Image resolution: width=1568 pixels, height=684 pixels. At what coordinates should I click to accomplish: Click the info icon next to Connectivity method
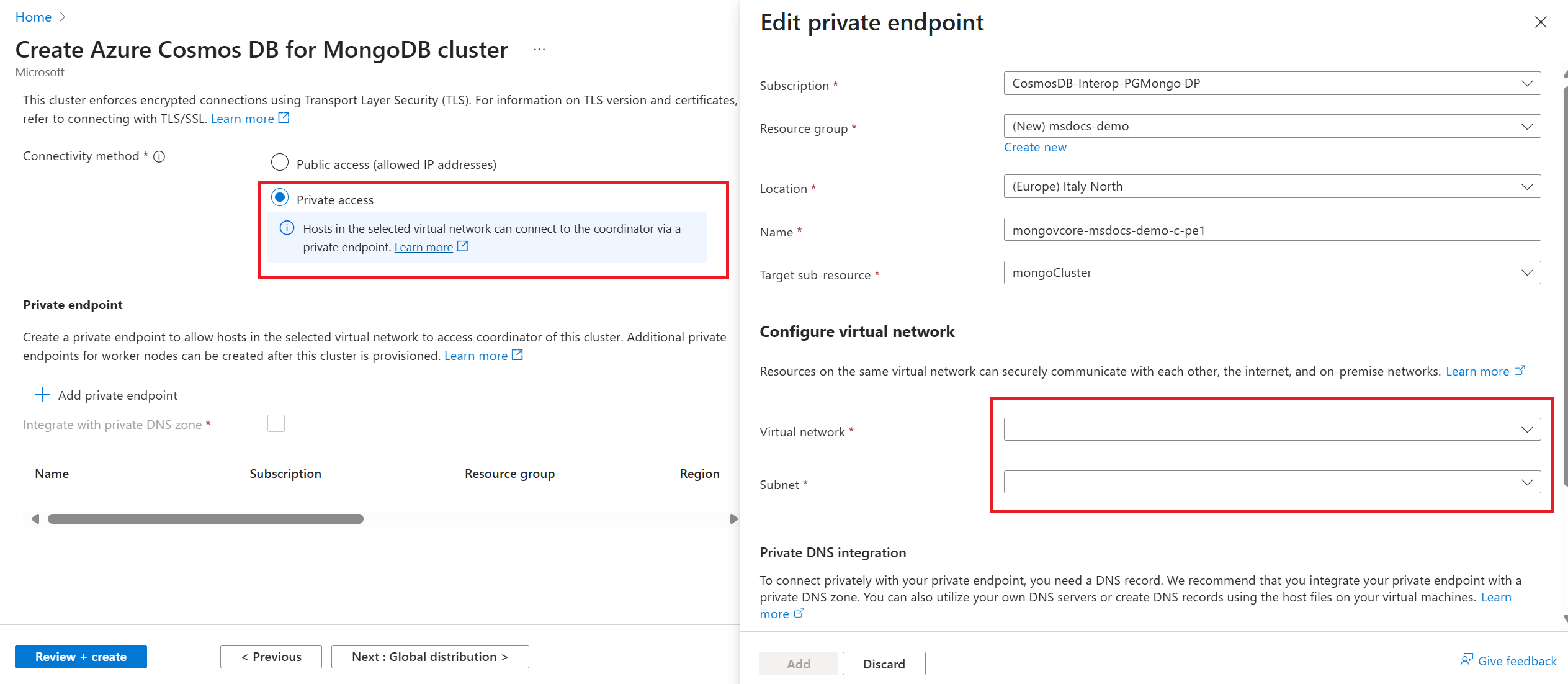coord(159,156)
